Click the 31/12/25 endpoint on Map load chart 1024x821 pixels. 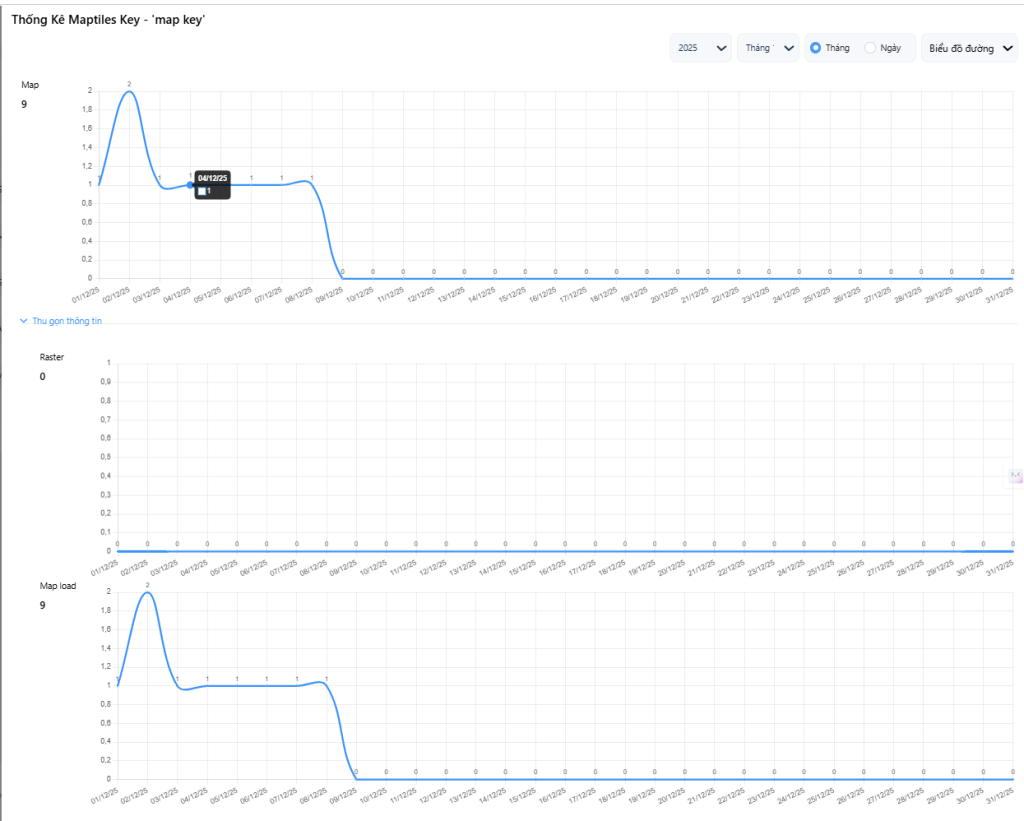[1012, 779]
